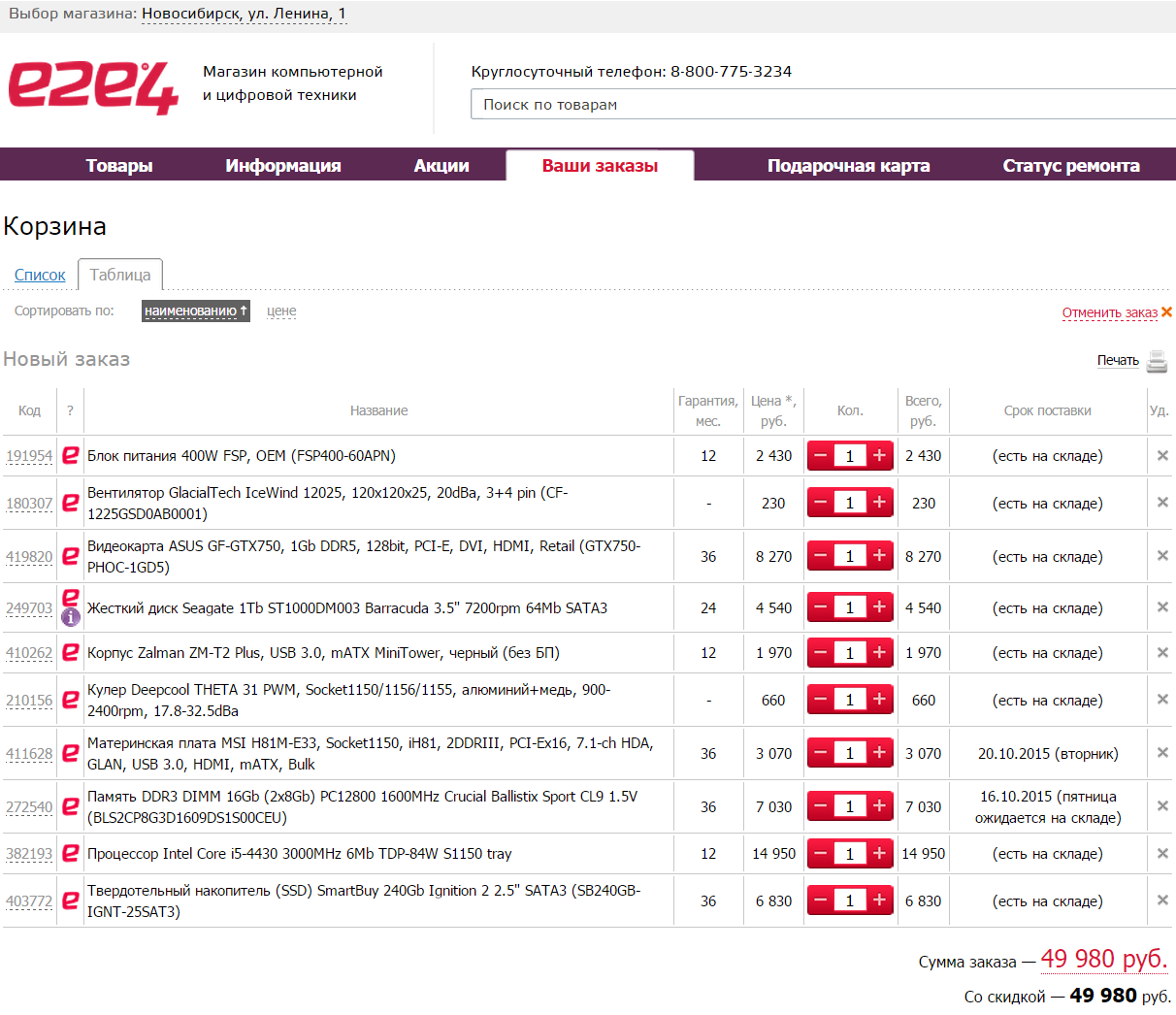1176x1015 pixels.
Task: Sort cart by цене
Action: 281,311
